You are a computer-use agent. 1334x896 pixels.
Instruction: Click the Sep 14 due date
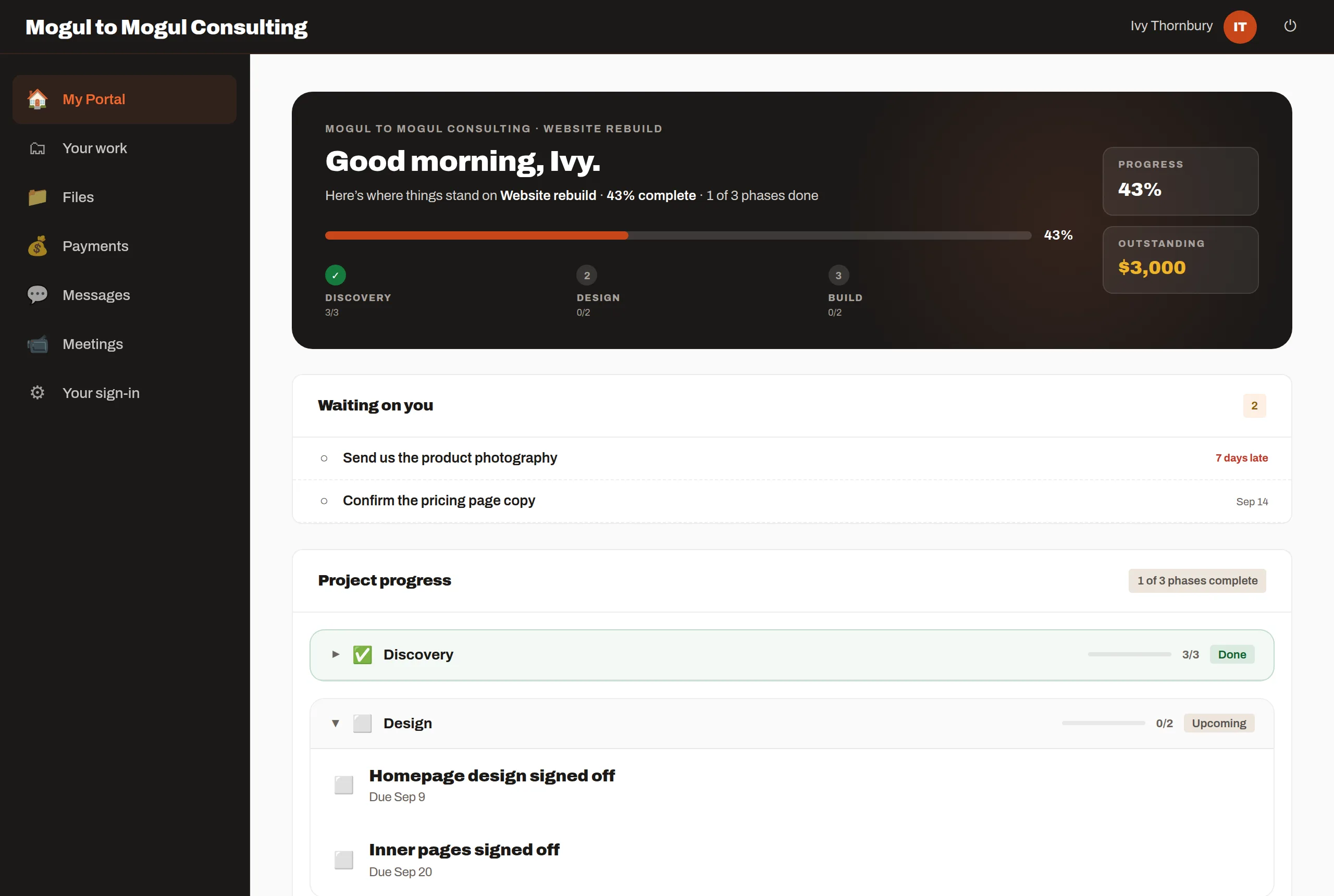[1252, 502]
